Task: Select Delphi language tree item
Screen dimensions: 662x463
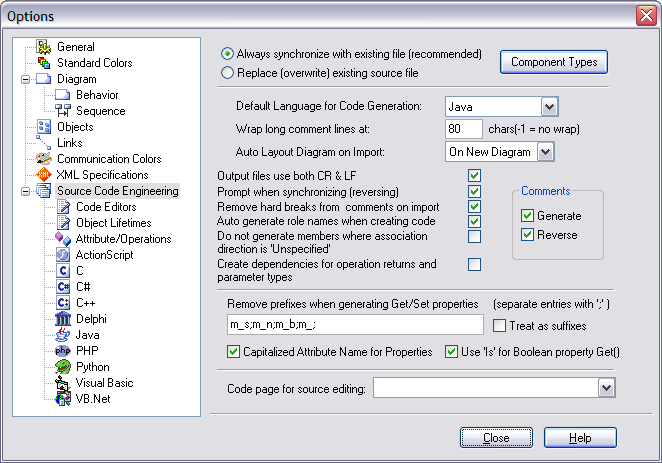Action: click(91, 319)
